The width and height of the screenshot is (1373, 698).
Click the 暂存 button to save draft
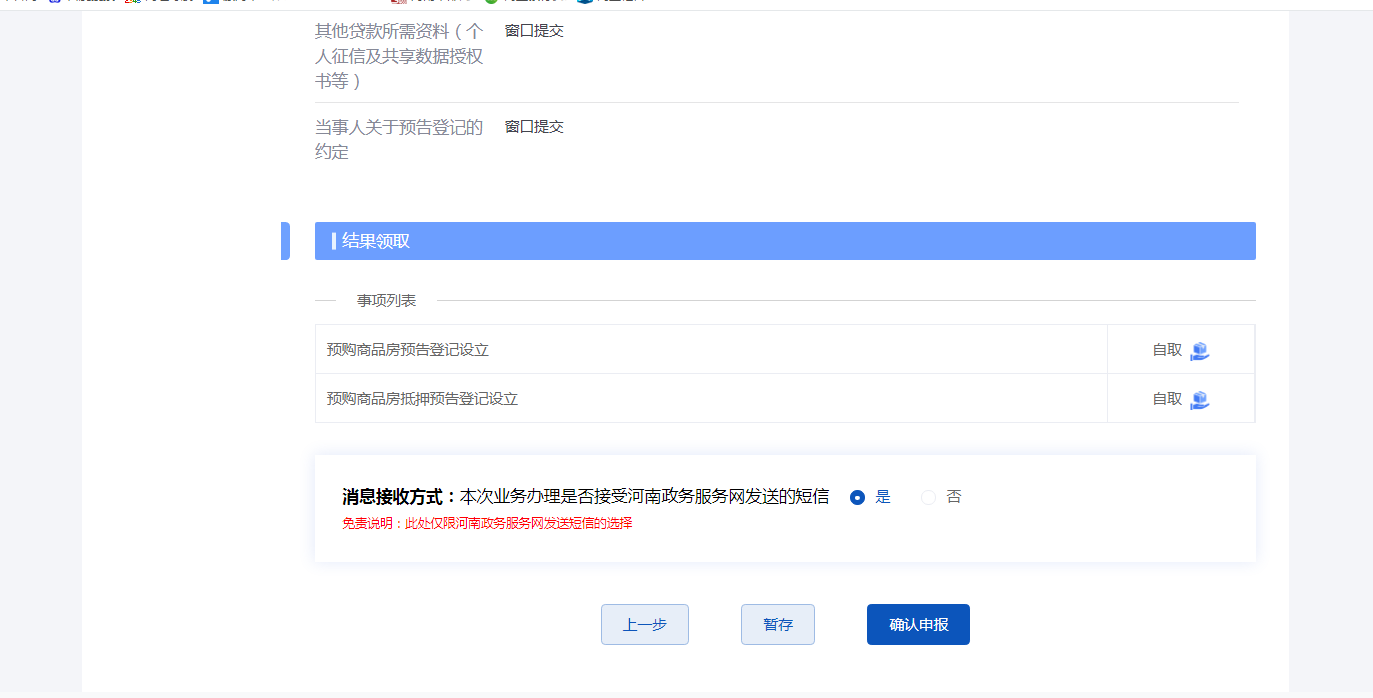coord(777,624)
